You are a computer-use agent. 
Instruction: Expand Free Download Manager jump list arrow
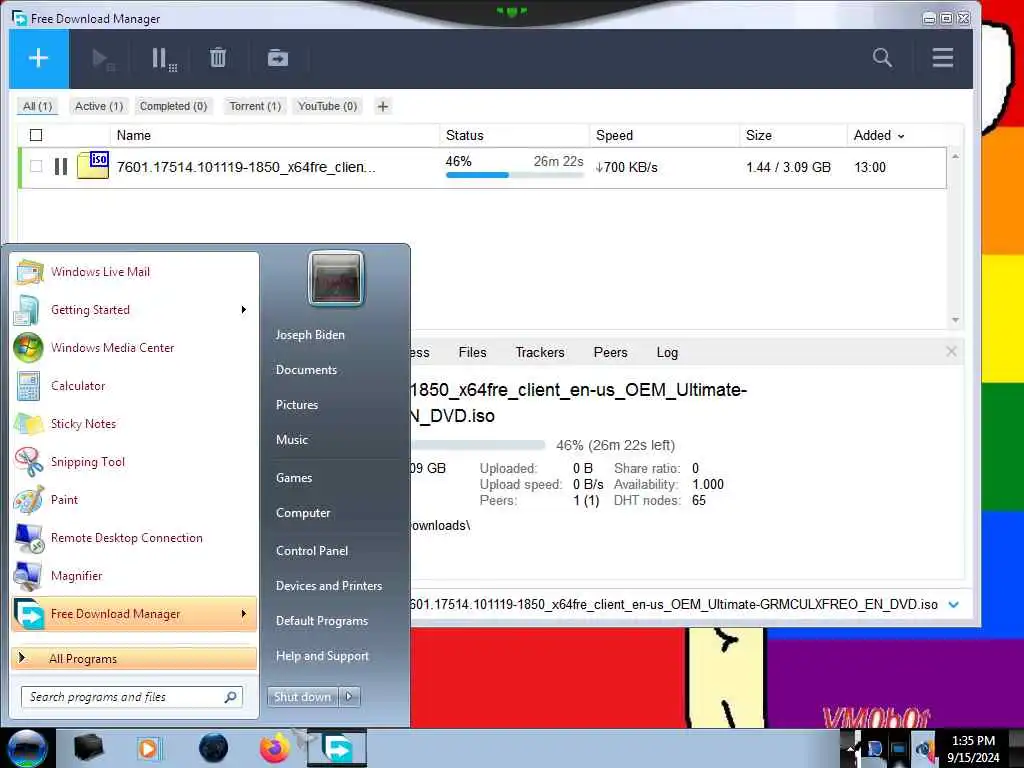point(244,614)
